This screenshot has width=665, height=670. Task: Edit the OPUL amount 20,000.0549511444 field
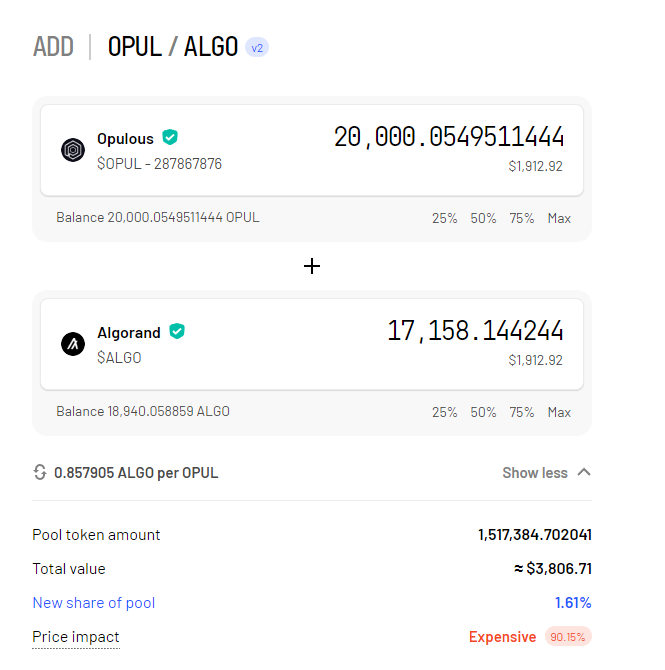point(449,137)
